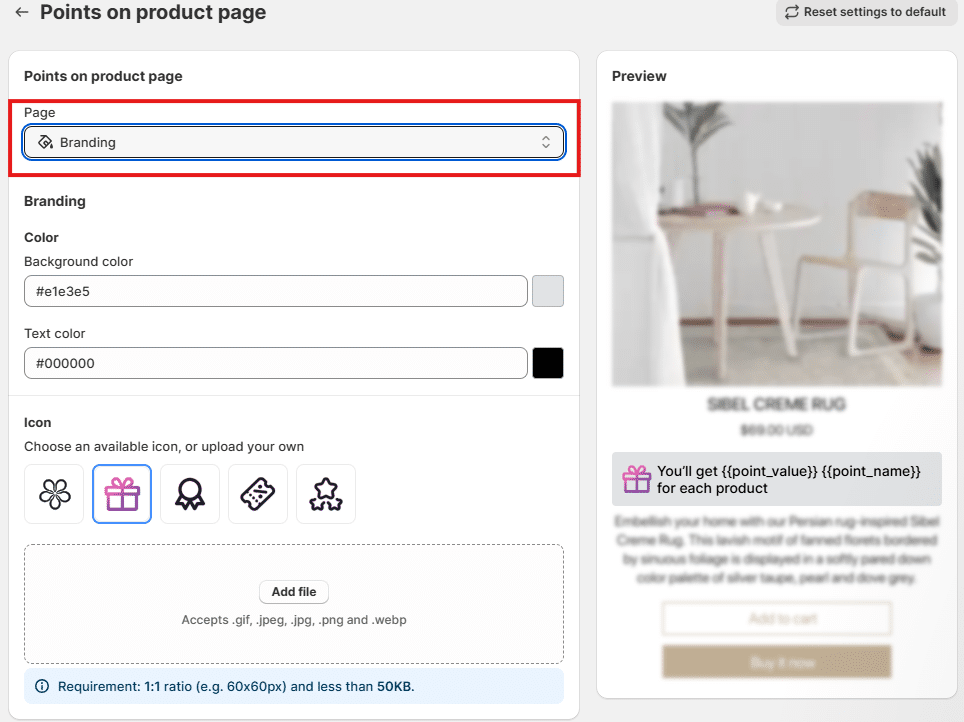Select the triple star icon option

[x=326, y=494]
